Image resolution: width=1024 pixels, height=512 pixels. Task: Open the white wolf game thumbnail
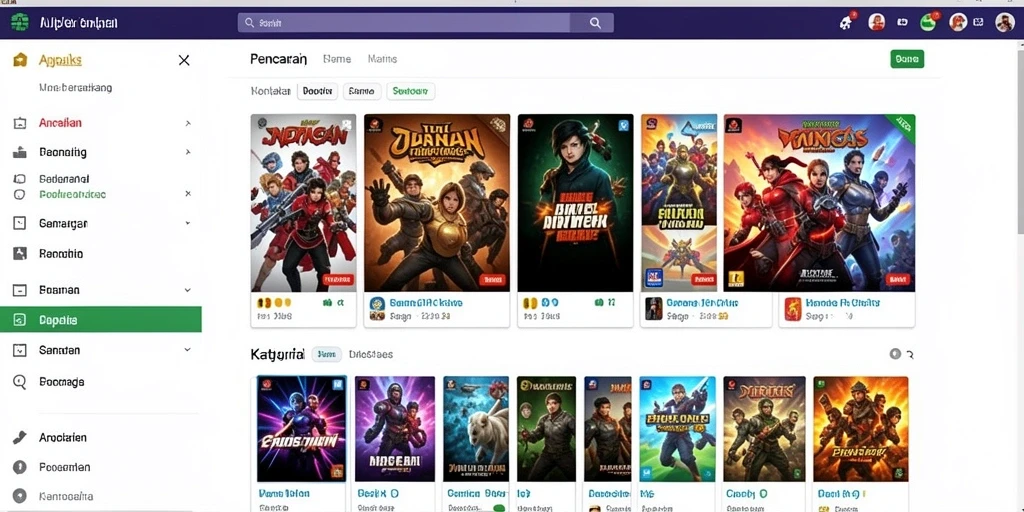[476, 428]
